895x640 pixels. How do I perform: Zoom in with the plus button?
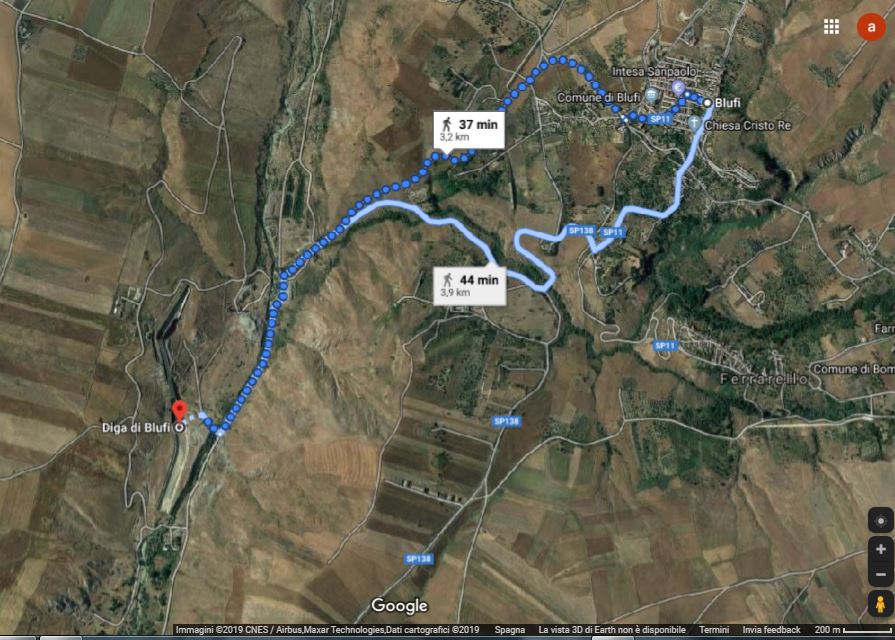click(881, 549)
